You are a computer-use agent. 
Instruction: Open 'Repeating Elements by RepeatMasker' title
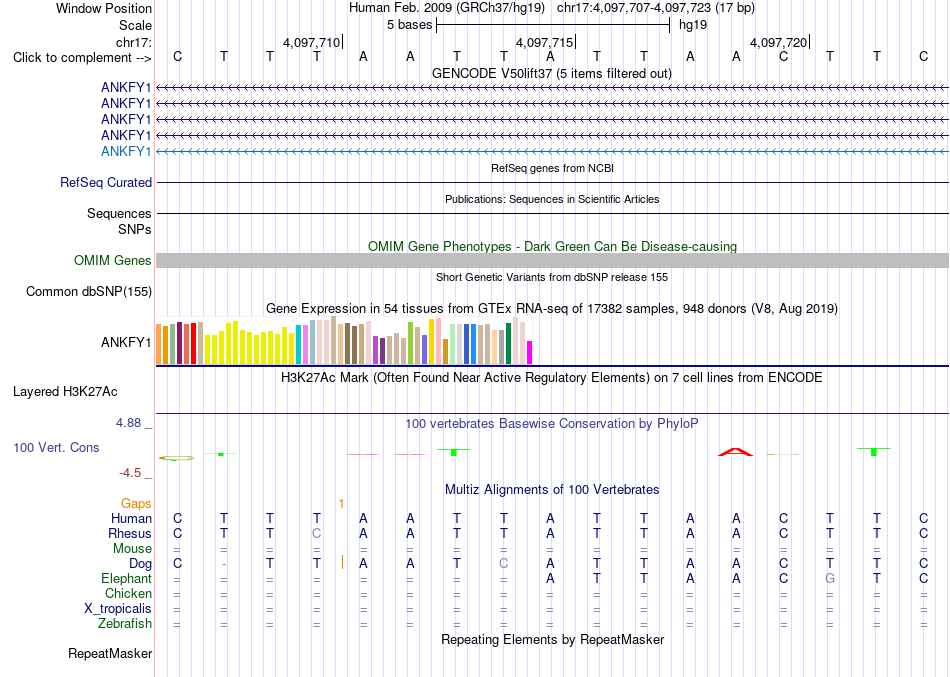[x=552, y=639]
